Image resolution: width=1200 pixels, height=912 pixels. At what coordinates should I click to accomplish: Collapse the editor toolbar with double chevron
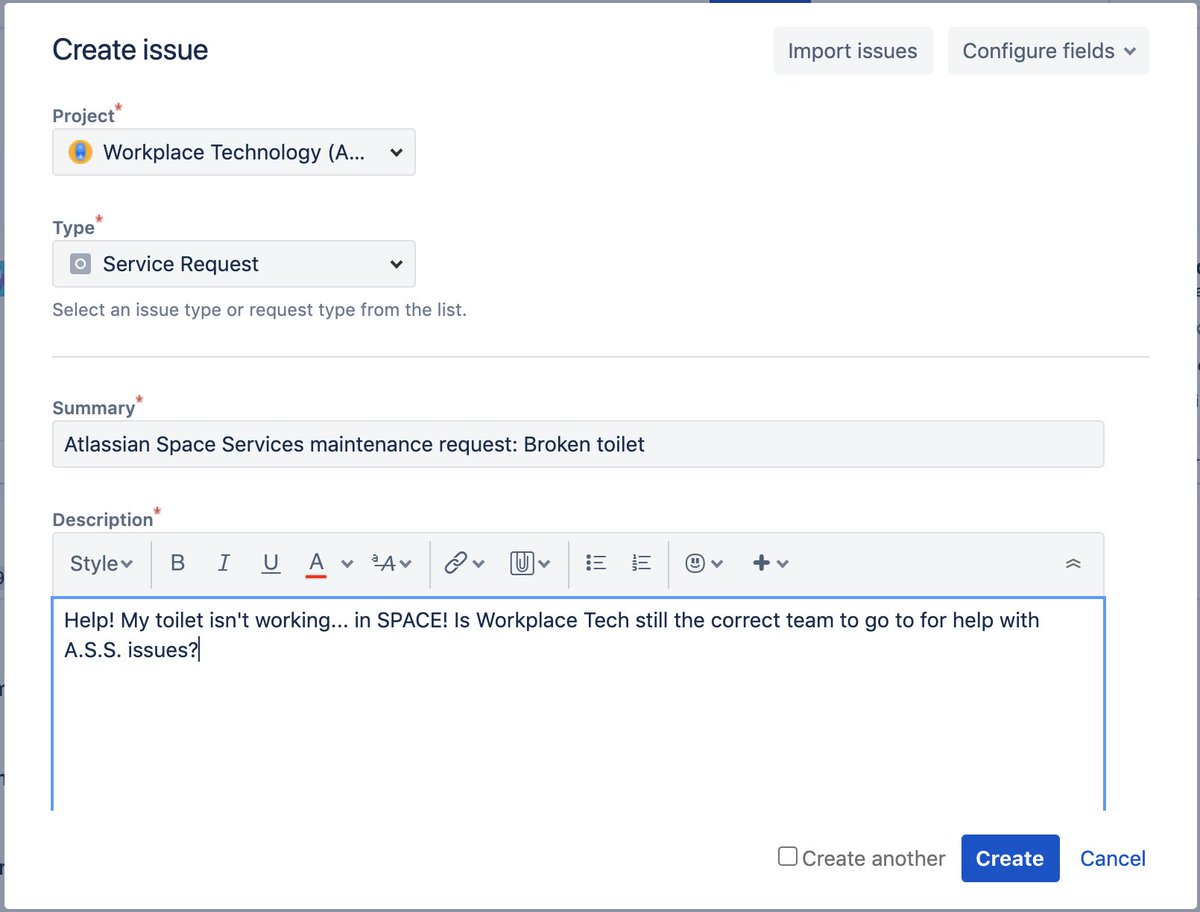pos(1073,563)
